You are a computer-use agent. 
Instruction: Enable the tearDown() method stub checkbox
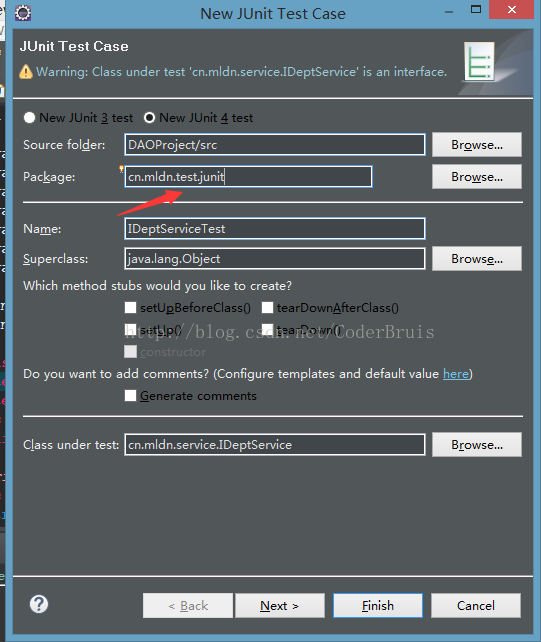coord(267,330)
